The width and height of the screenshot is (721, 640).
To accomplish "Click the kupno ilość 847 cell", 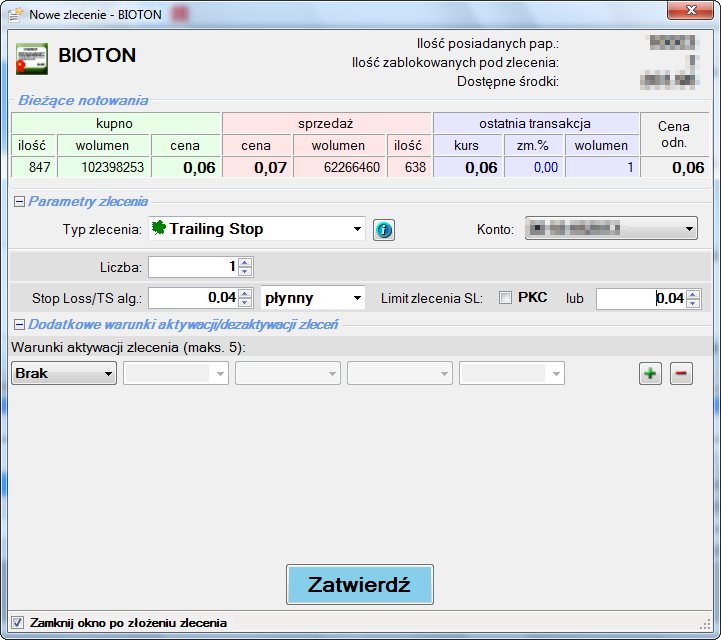I will [33, 167].
